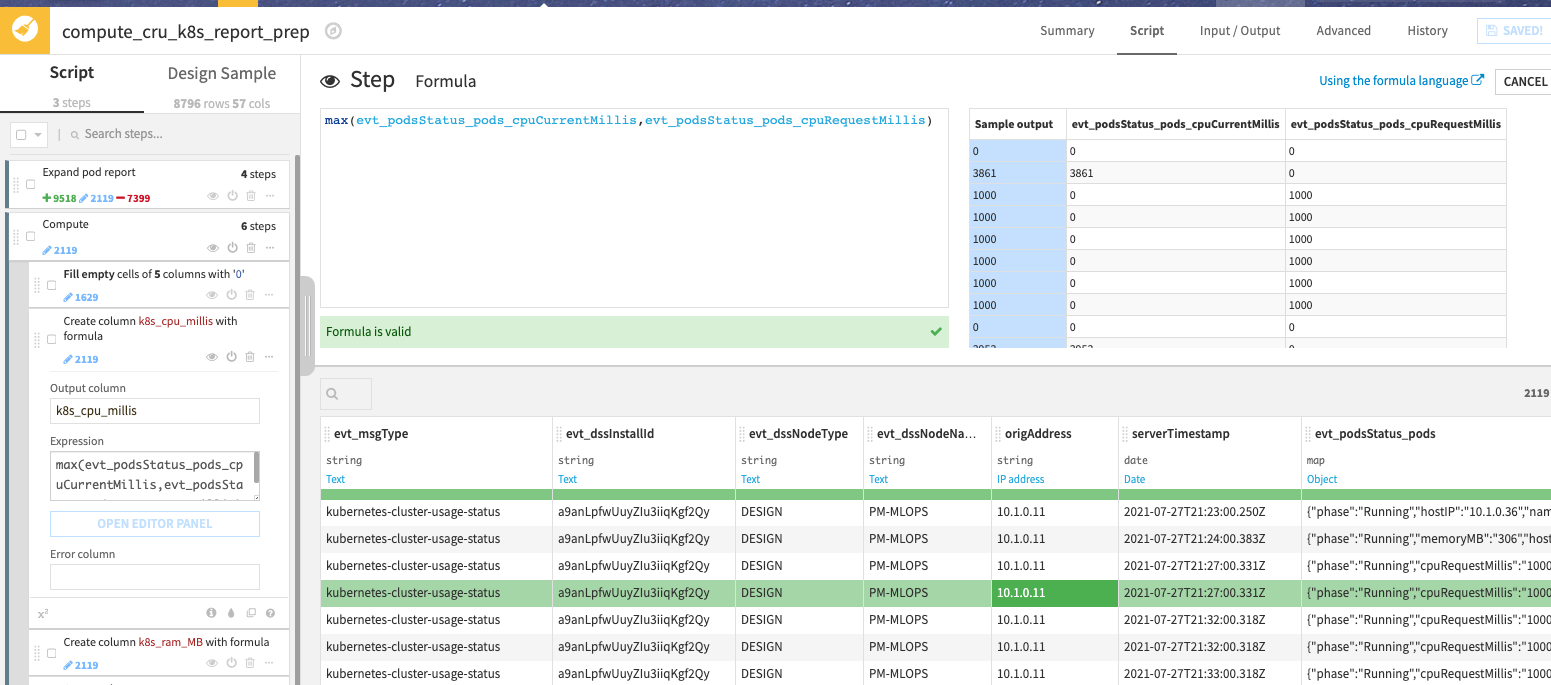Screen dimensions: 1551x685
Task: Tick the k8s_cpu_millis step checkbox
Action: (x=51, y=340)
